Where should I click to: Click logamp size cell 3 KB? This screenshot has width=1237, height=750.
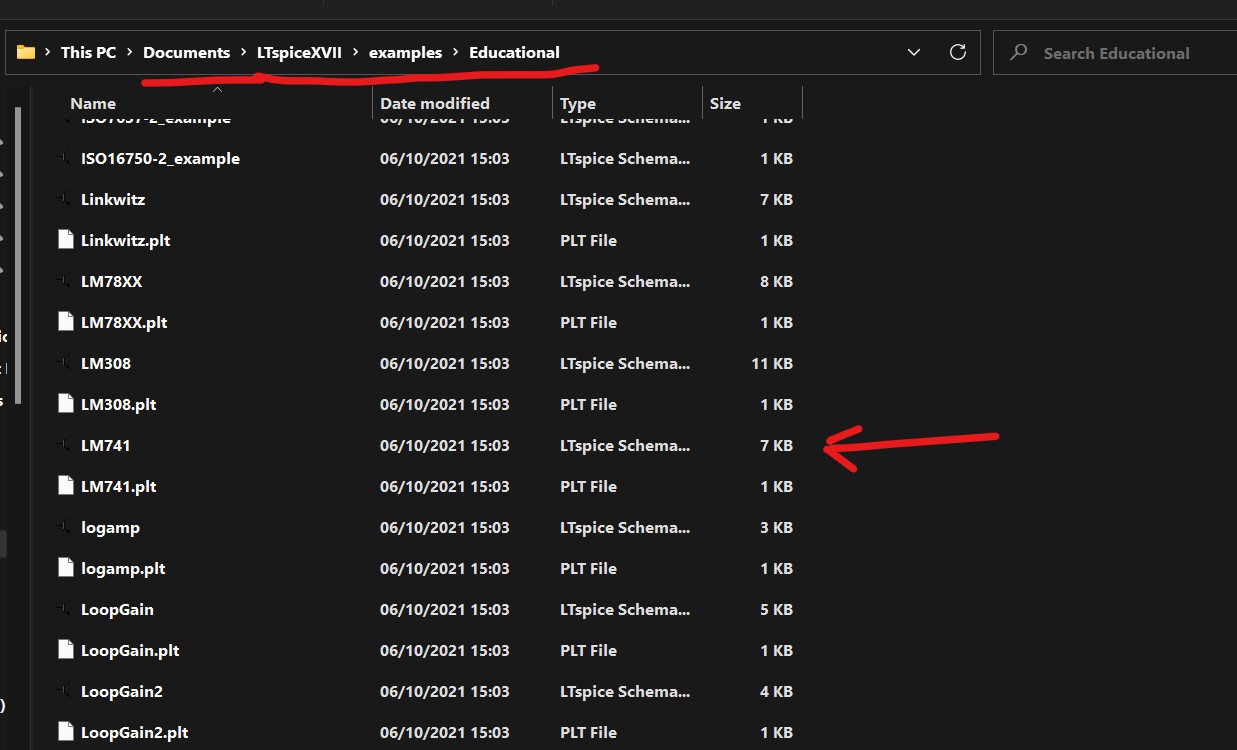coord(776,527)
